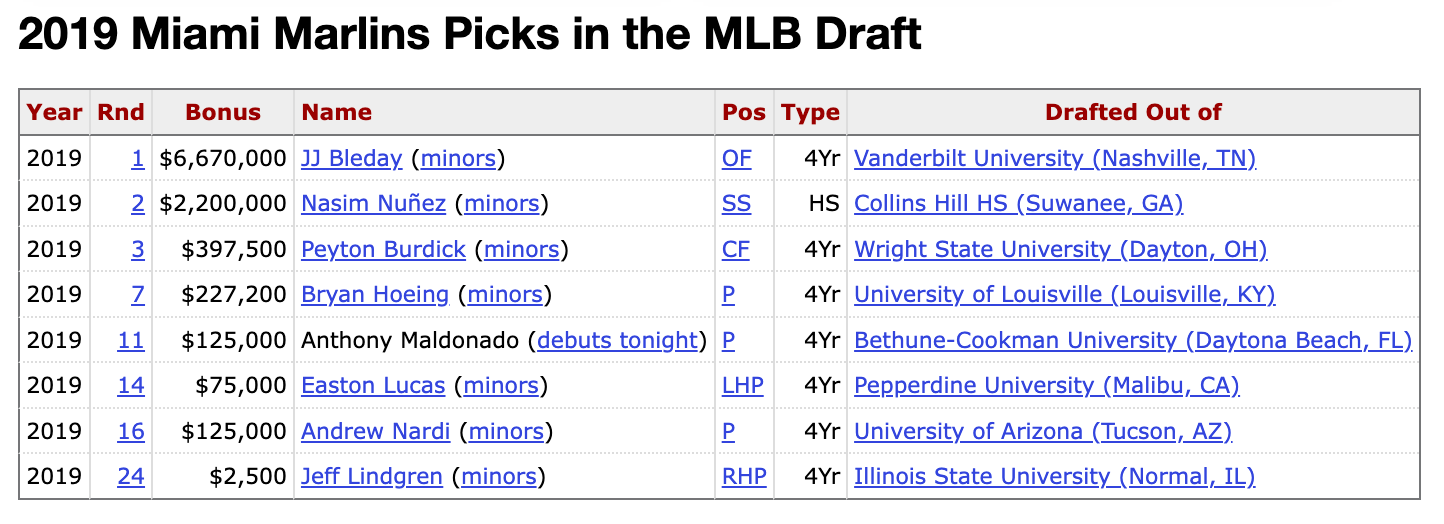Open Vanderbilt University school link
Viewport: 1444px width, 524px height.
click(1055, 158)
